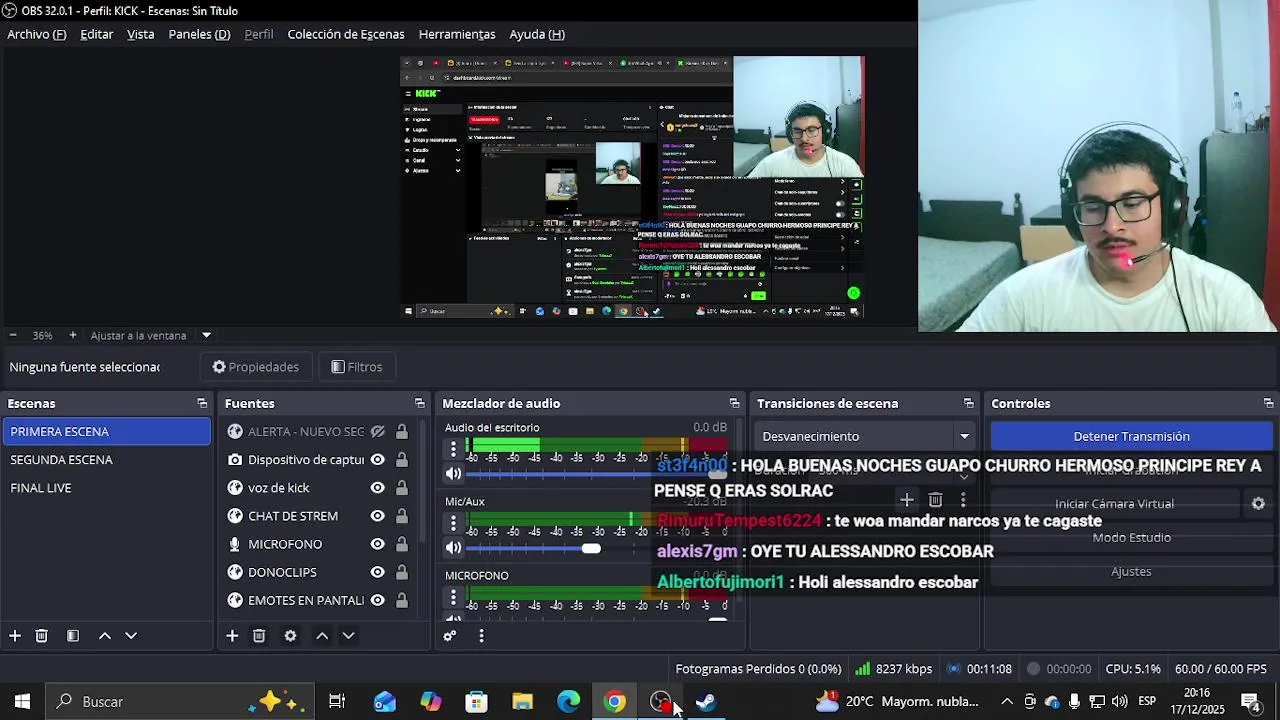Image resolution: width=1280 pixels, height=720 pixels.
Task: Open Mic/Aux channel options dots
Action: pos(453,523)
